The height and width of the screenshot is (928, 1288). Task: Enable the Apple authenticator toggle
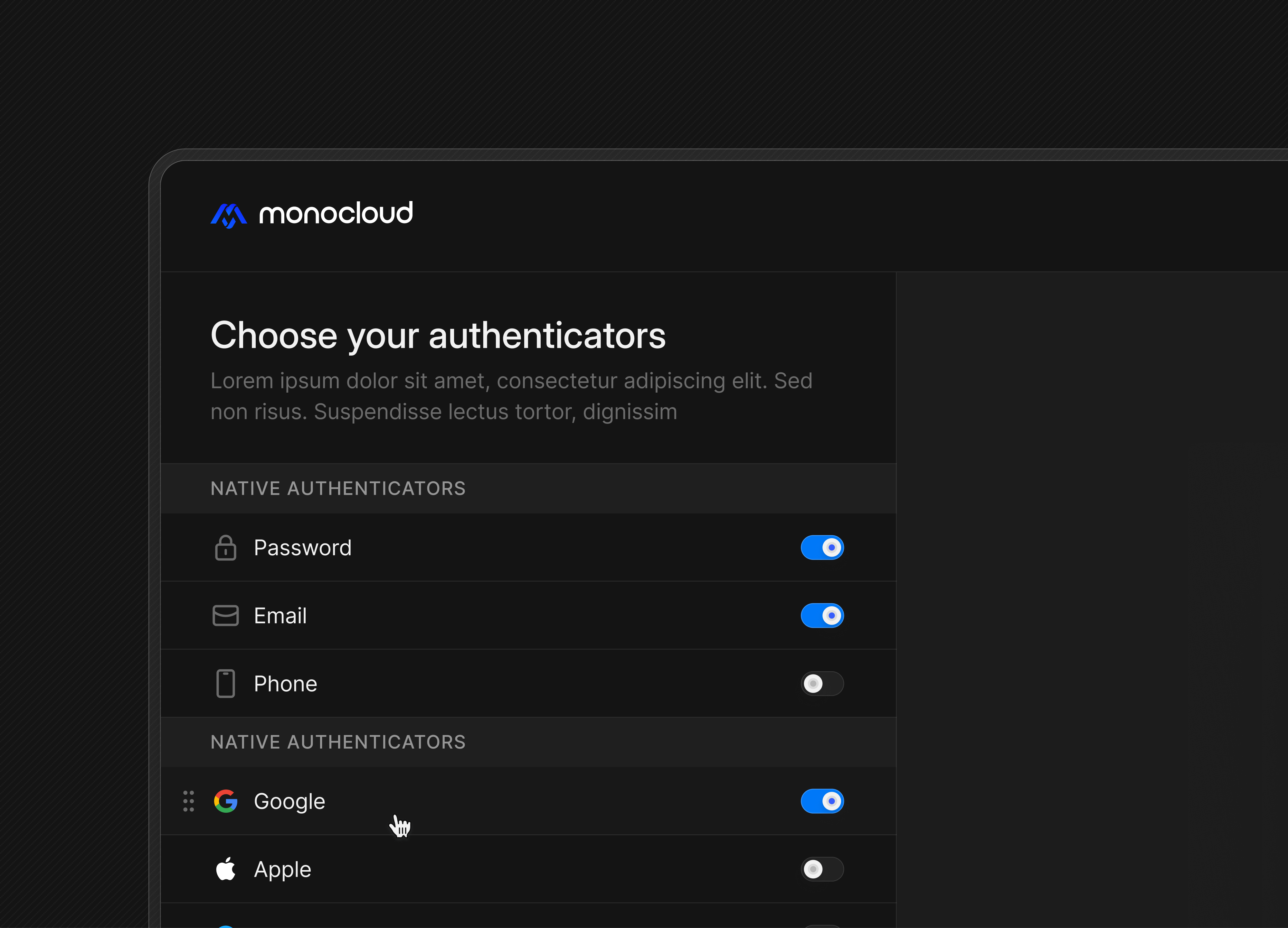click(x=822, y=869)
